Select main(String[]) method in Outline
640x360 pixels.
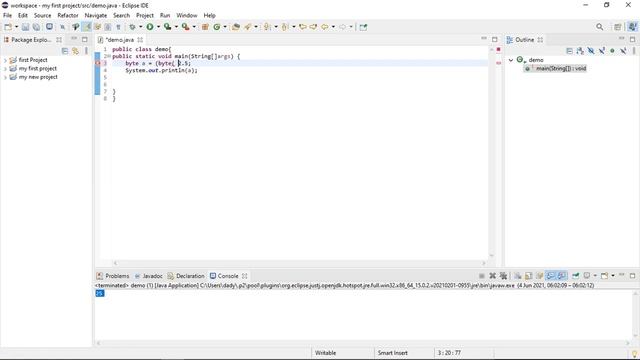click(556, 69)
